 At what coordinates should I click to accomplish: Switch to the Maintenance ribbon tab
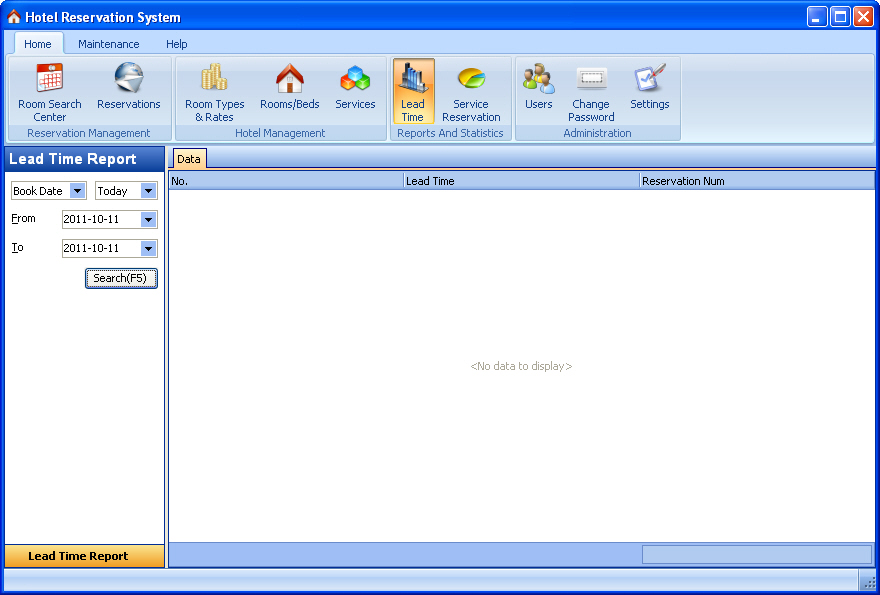point(109,44)
